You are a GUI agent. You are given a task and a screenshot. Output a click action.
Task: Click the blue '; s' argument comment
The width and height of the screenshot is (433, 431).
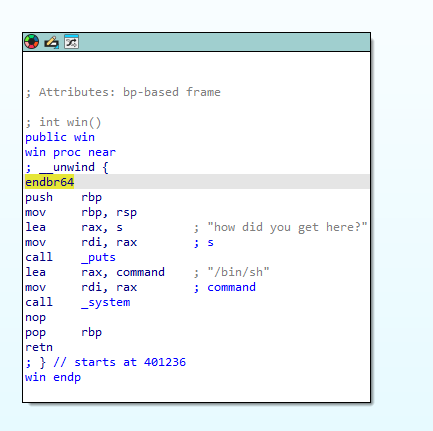pos(204,242)
